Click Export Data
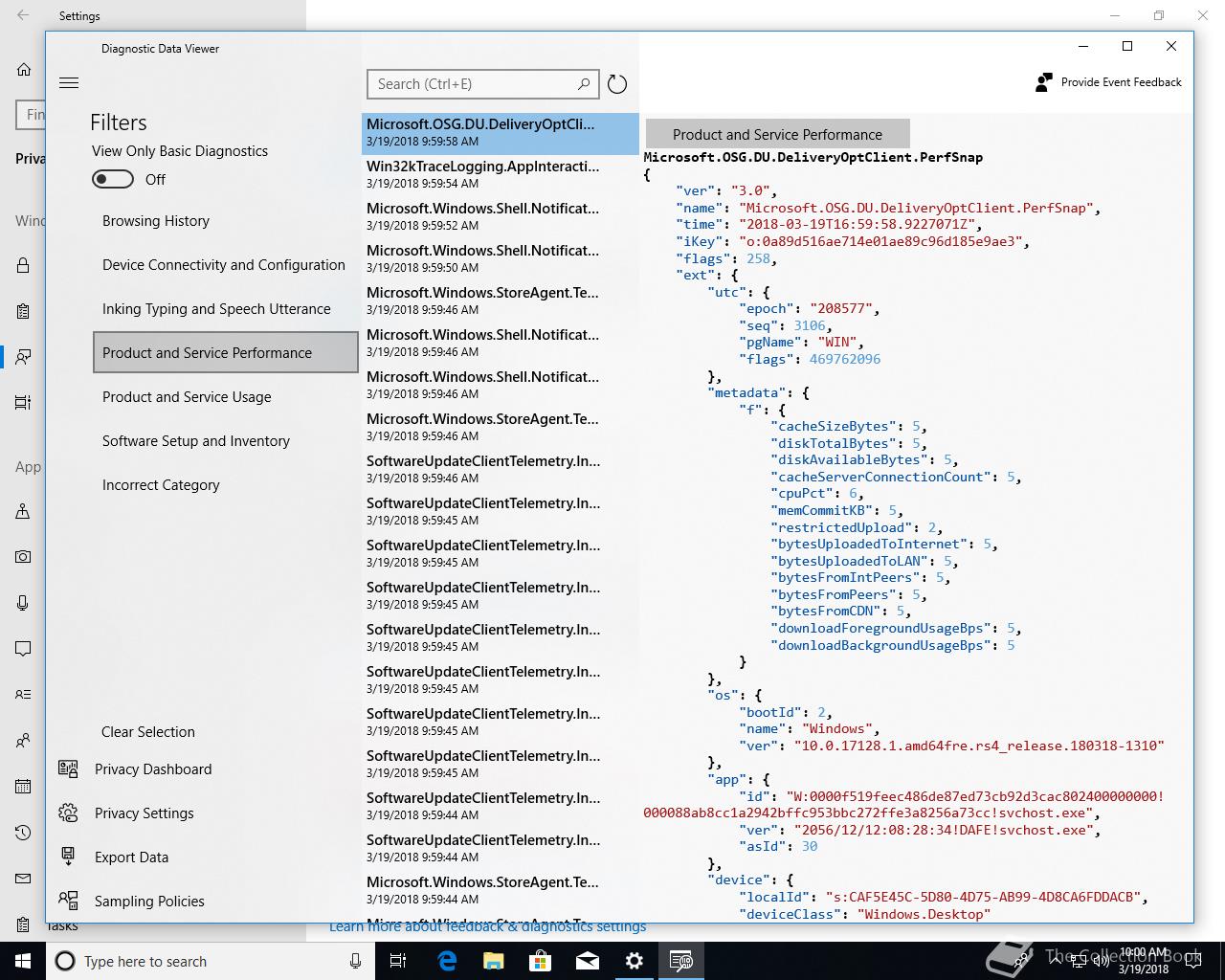Image resolution: width=1225 pixels, height=980 pixels. point(132,857)
